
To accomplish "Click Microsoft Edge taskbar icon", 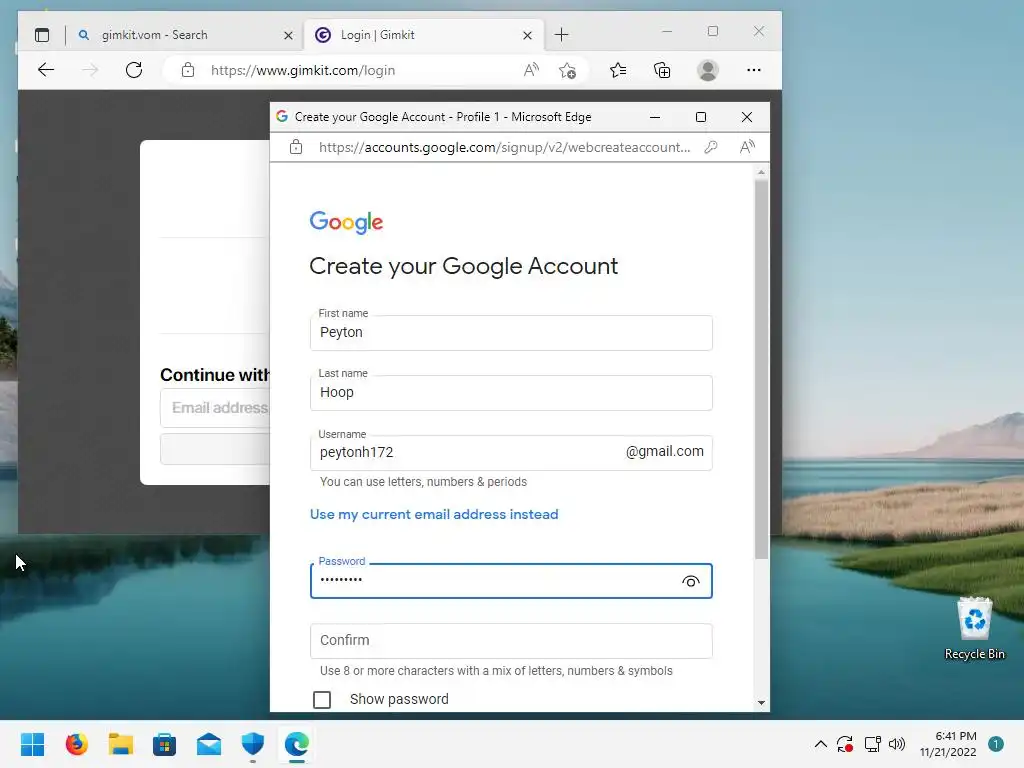I will tap(297, 744).
